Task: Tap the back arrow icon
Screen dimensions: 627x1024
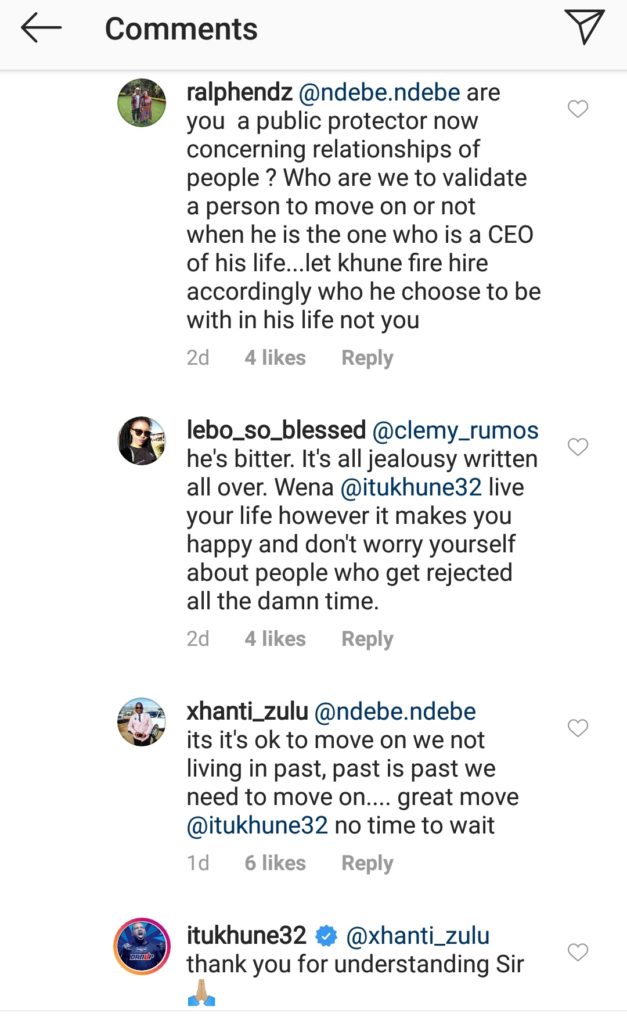Action: tap(41, 29)
